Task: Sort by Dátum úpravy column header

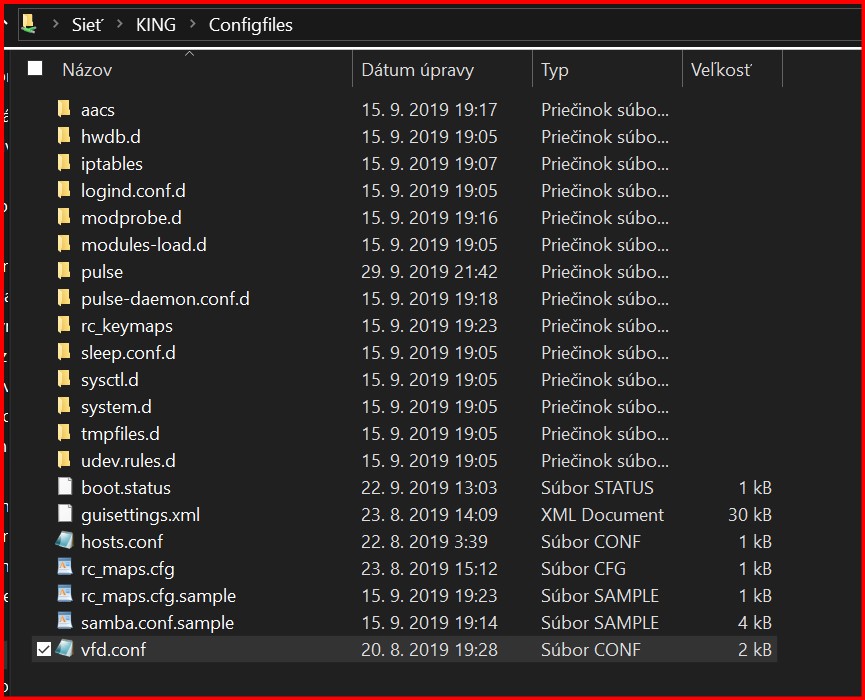Action: 418,70
